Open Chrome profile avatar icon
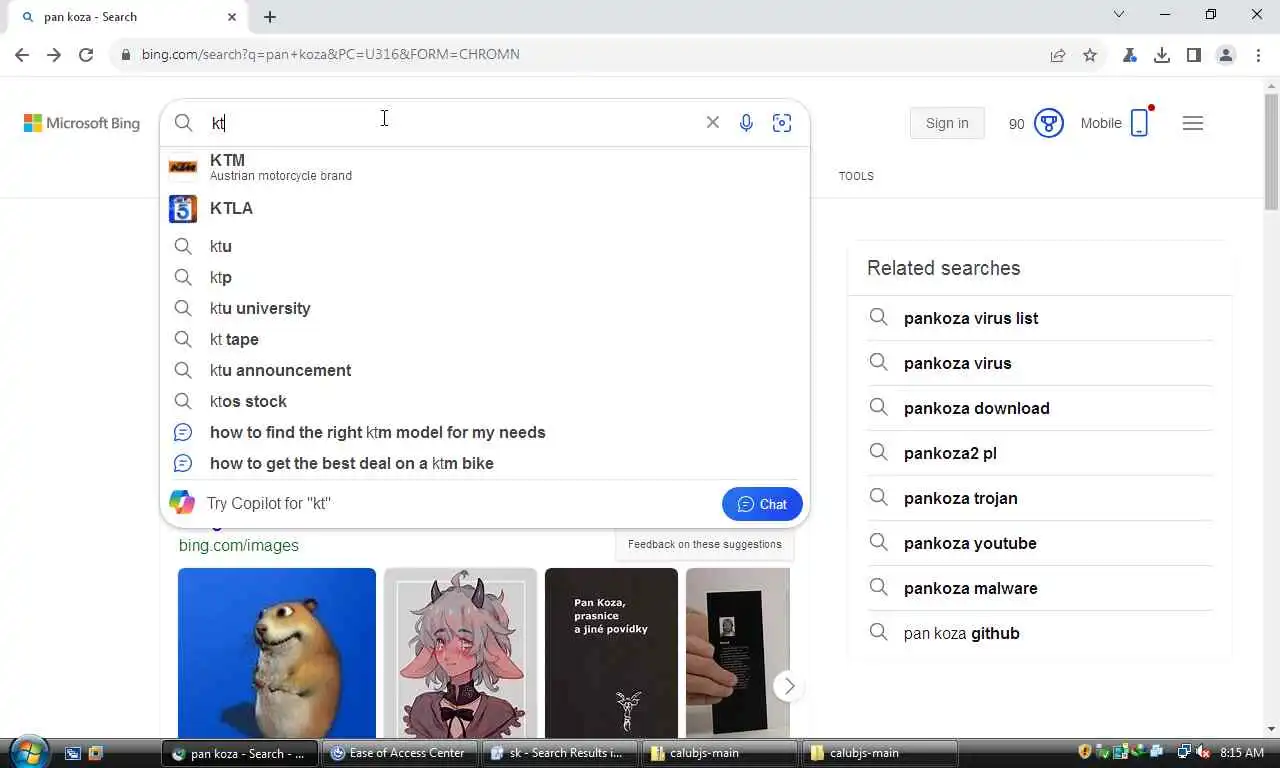 click(x=1226, y=55)
